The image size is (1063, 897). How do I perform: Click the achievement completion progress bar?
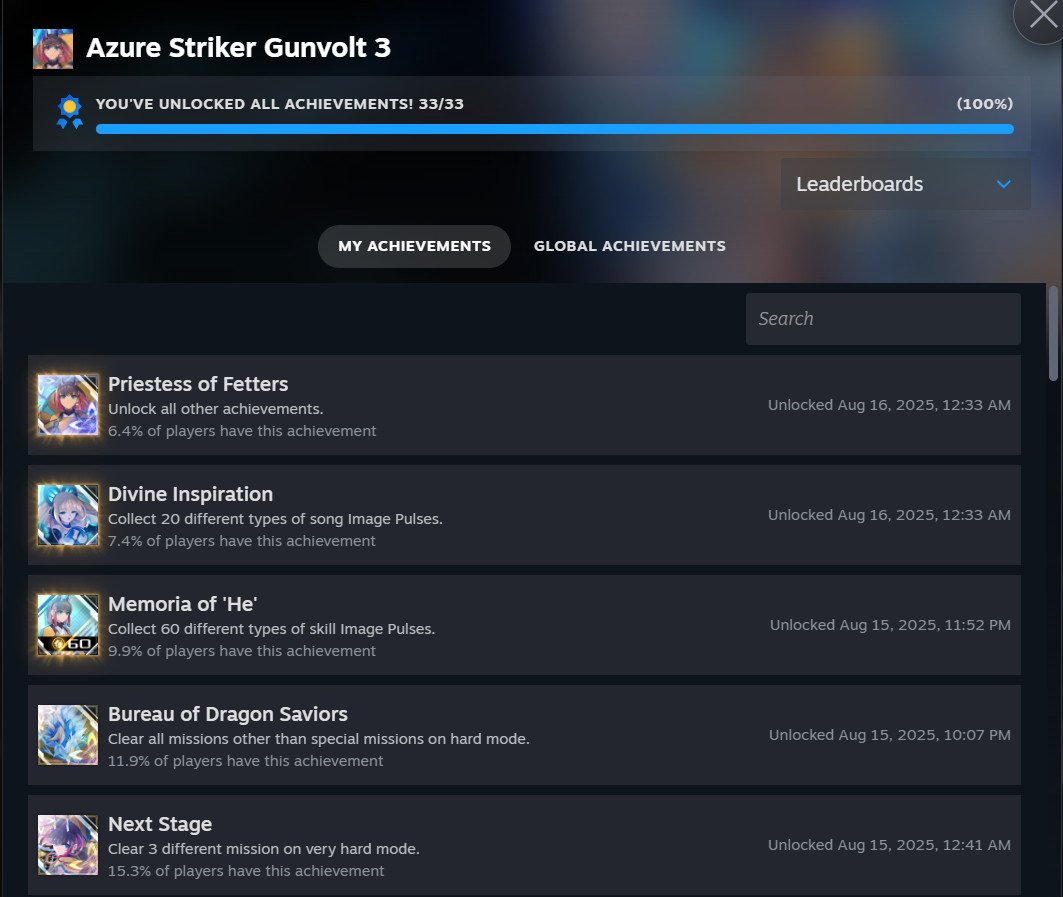pos(555,129)
